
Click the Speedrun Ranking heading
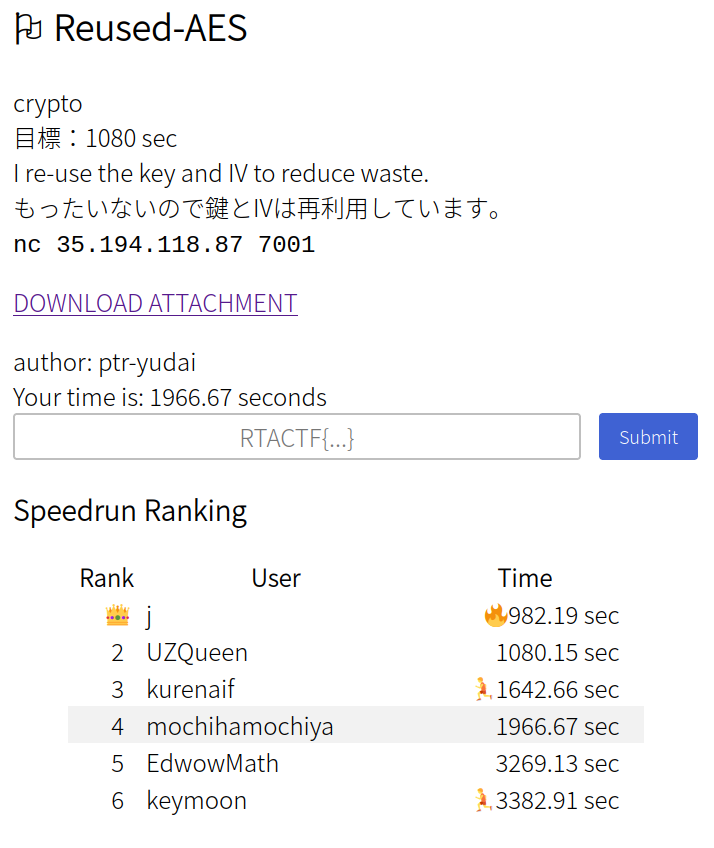pyautogui.click(x=130, y=511)
